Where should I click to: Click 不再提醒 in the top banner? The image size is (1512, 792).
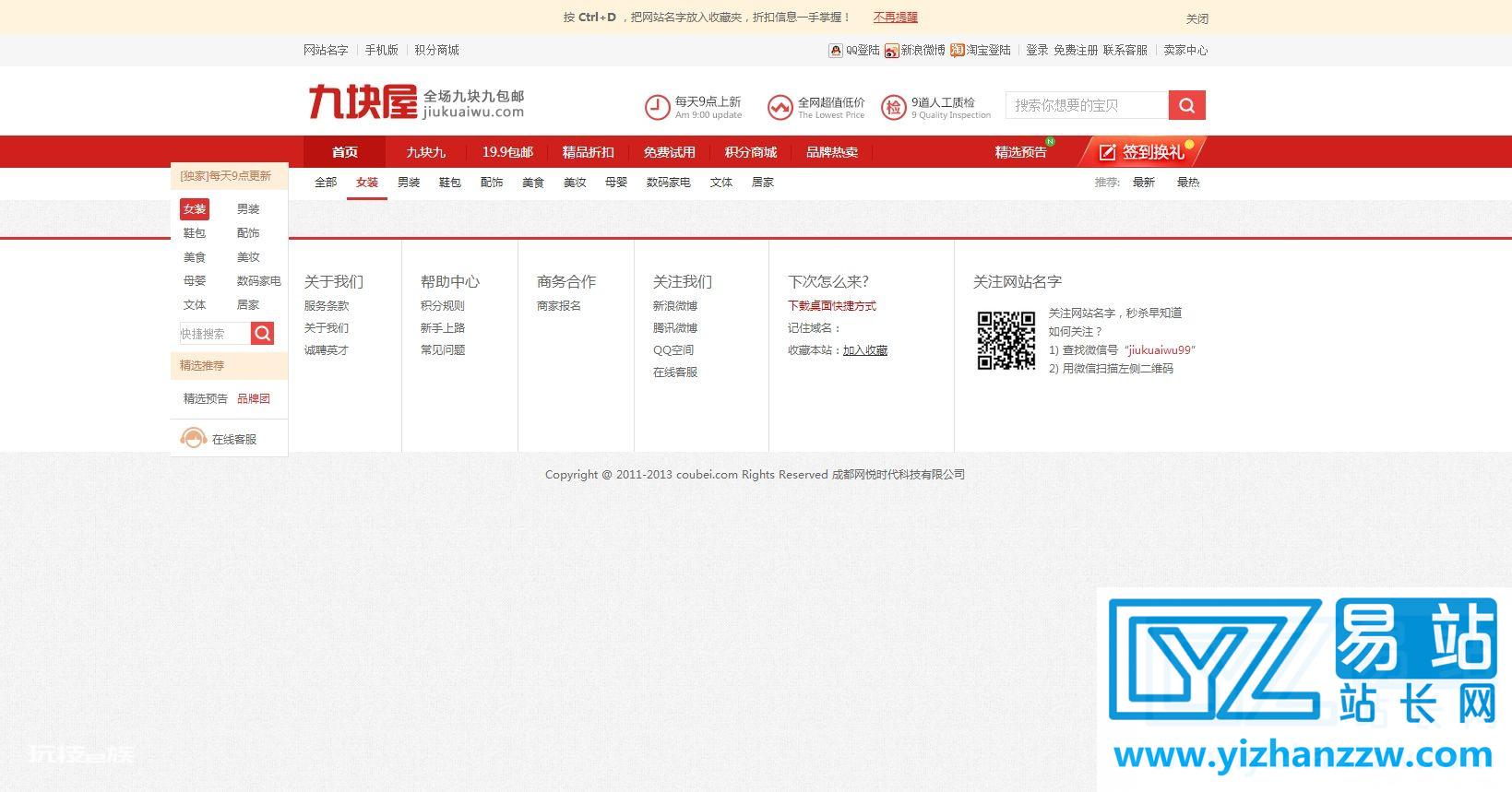click(x=896, y=17)
